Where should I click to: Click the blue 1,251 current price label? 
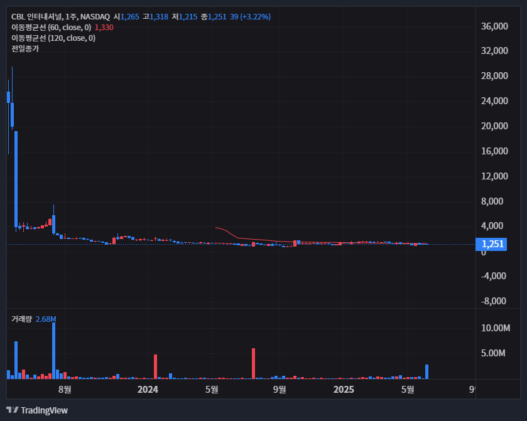pyautogui.click(x=491, y=244)
